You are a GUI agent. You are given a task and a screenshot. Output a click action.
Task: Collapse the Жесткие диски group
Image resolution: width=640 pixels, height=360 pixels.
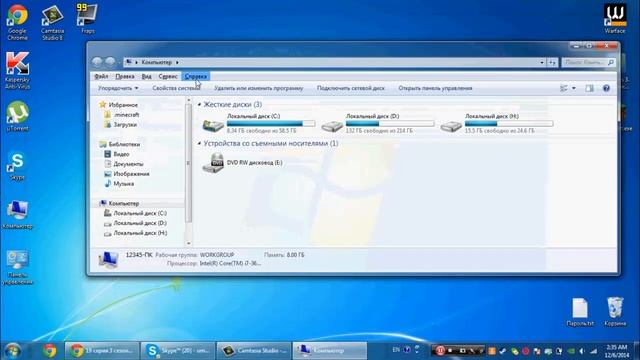point(199,105)
